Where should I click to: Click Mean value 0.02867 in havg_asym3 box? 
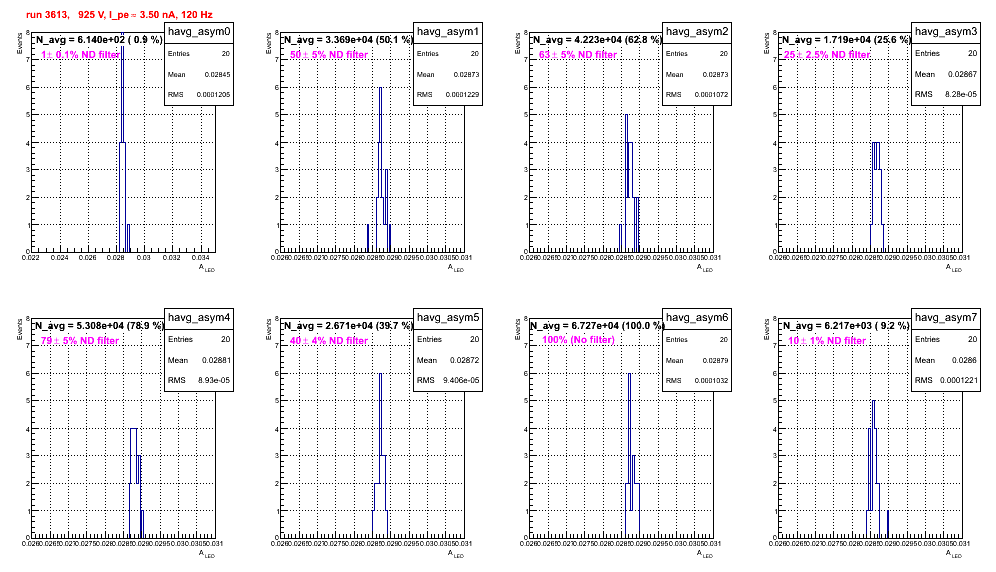[x=962, y=74]
